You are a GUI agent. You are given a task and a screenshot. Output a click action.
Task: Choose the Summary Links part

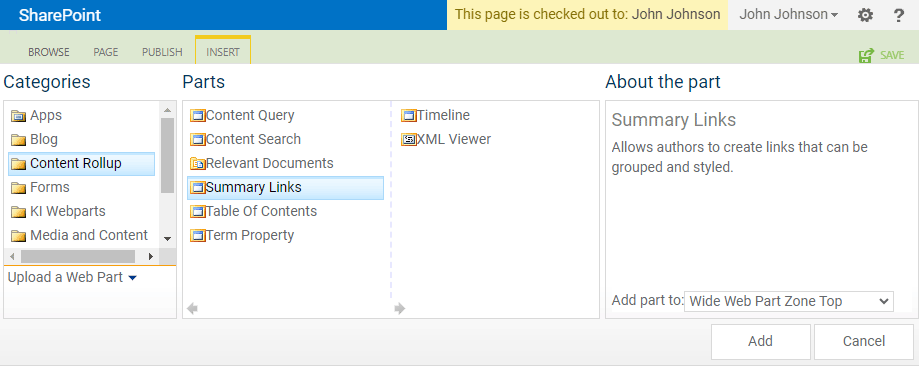[x=285, y=188]
